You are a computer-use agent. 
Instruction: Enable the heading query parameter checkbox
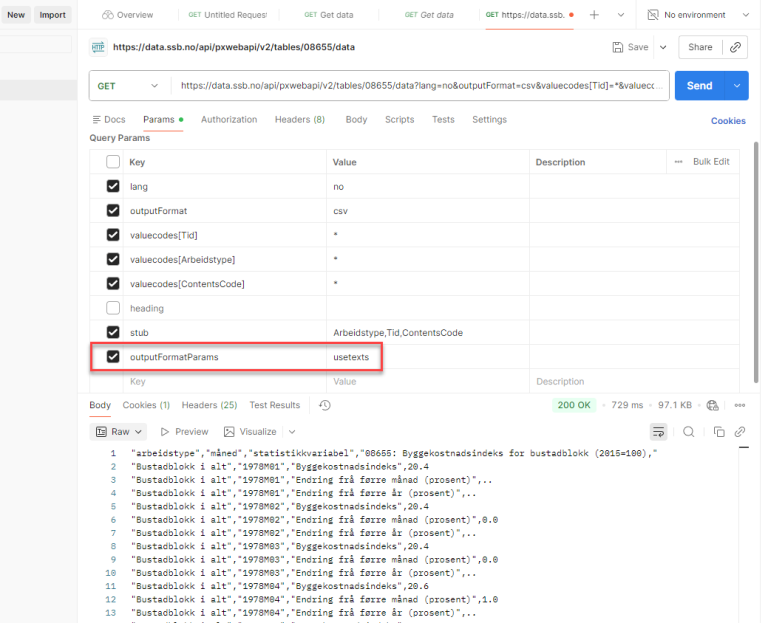113,308
